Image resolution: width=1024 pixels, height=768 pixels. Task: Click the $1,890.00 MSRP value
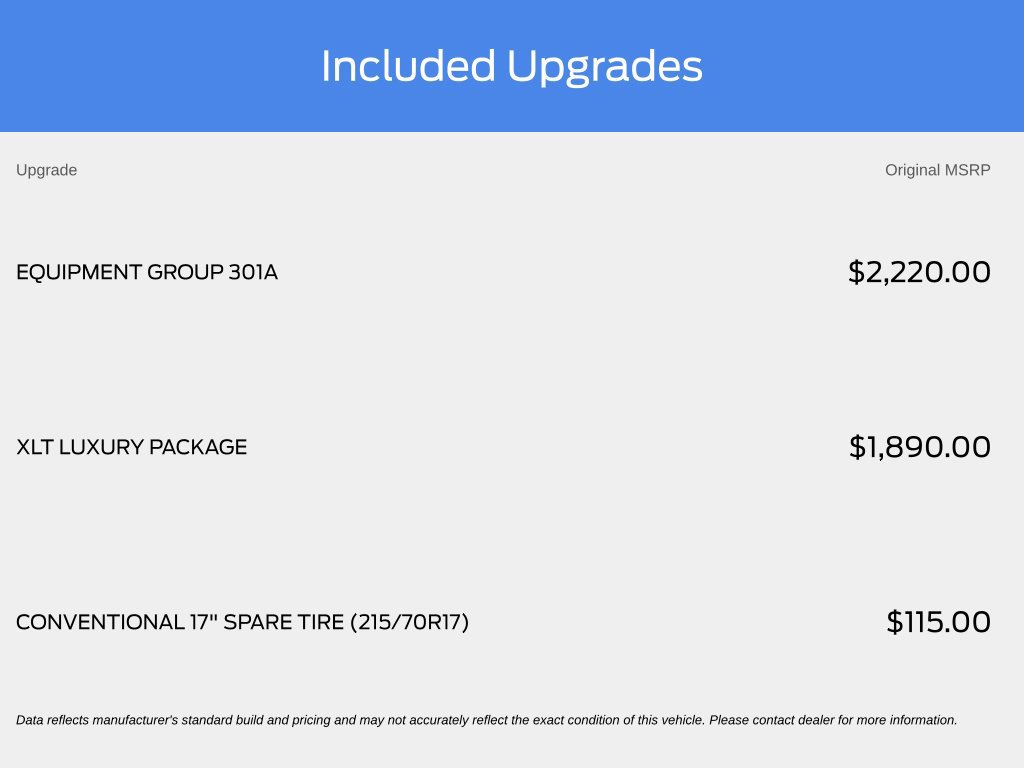920,447
